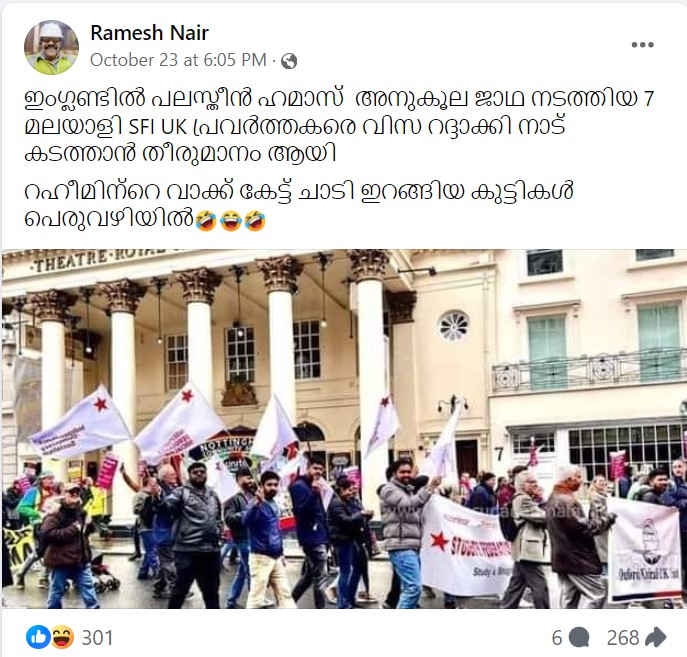The width and height of the screenshot is (687, 657).
Task: Click the Oxford banner at photo right
Action: point(645,549)
